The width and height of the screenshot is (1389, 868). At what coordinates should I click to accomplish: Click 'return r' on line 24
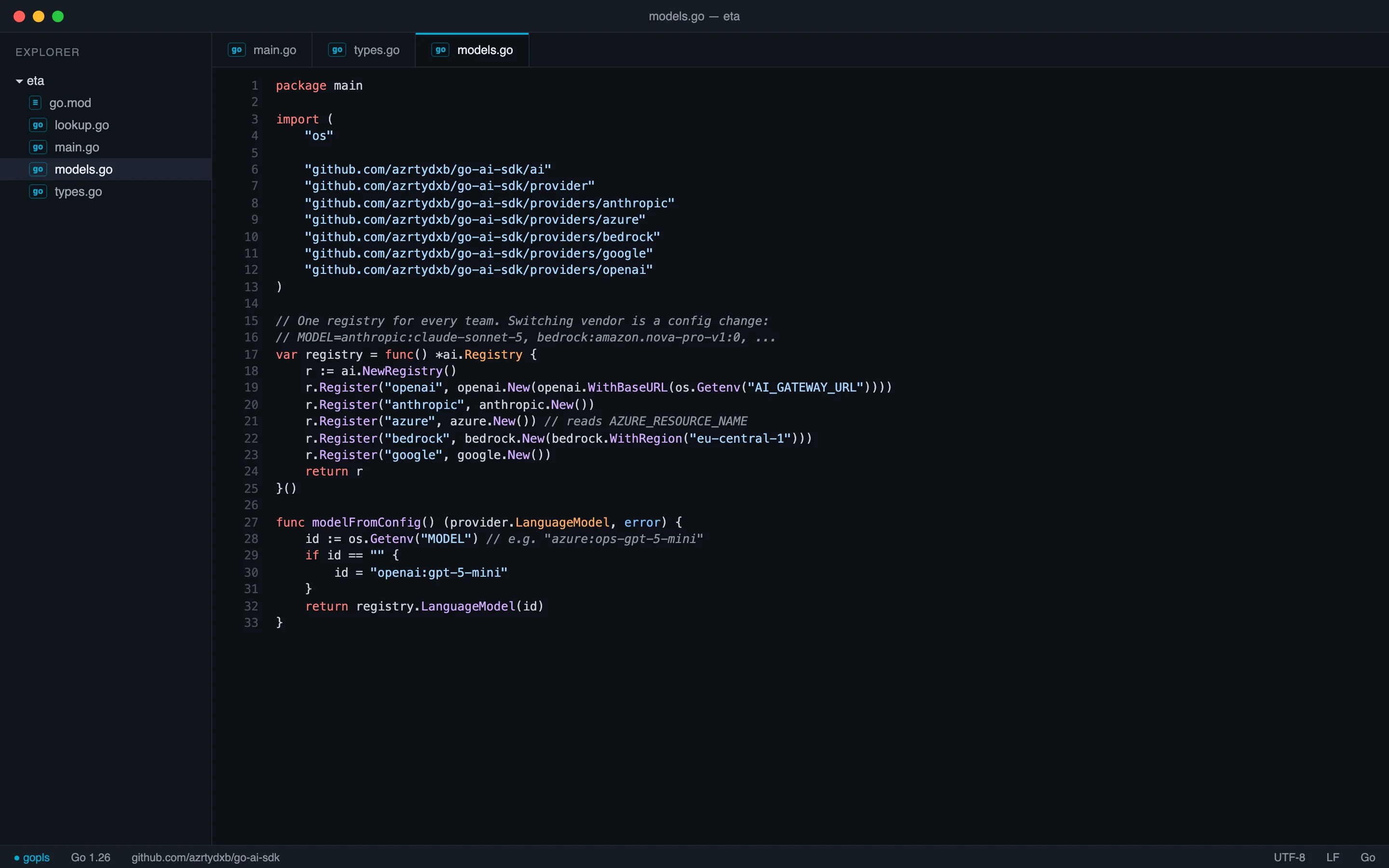coord(333,472)
